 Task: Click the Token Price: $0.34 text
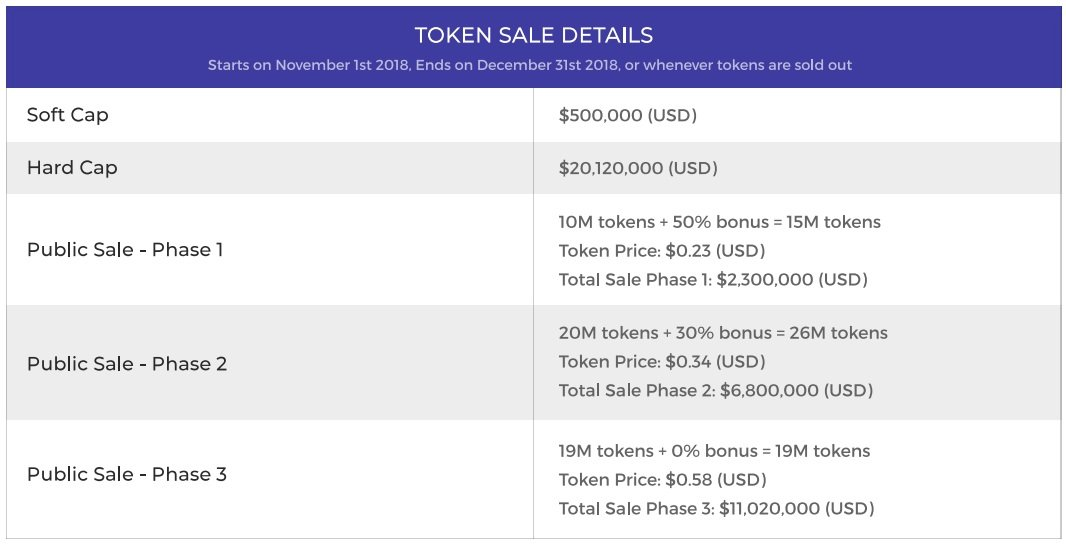pyautogui.click(x=663, y=361)
